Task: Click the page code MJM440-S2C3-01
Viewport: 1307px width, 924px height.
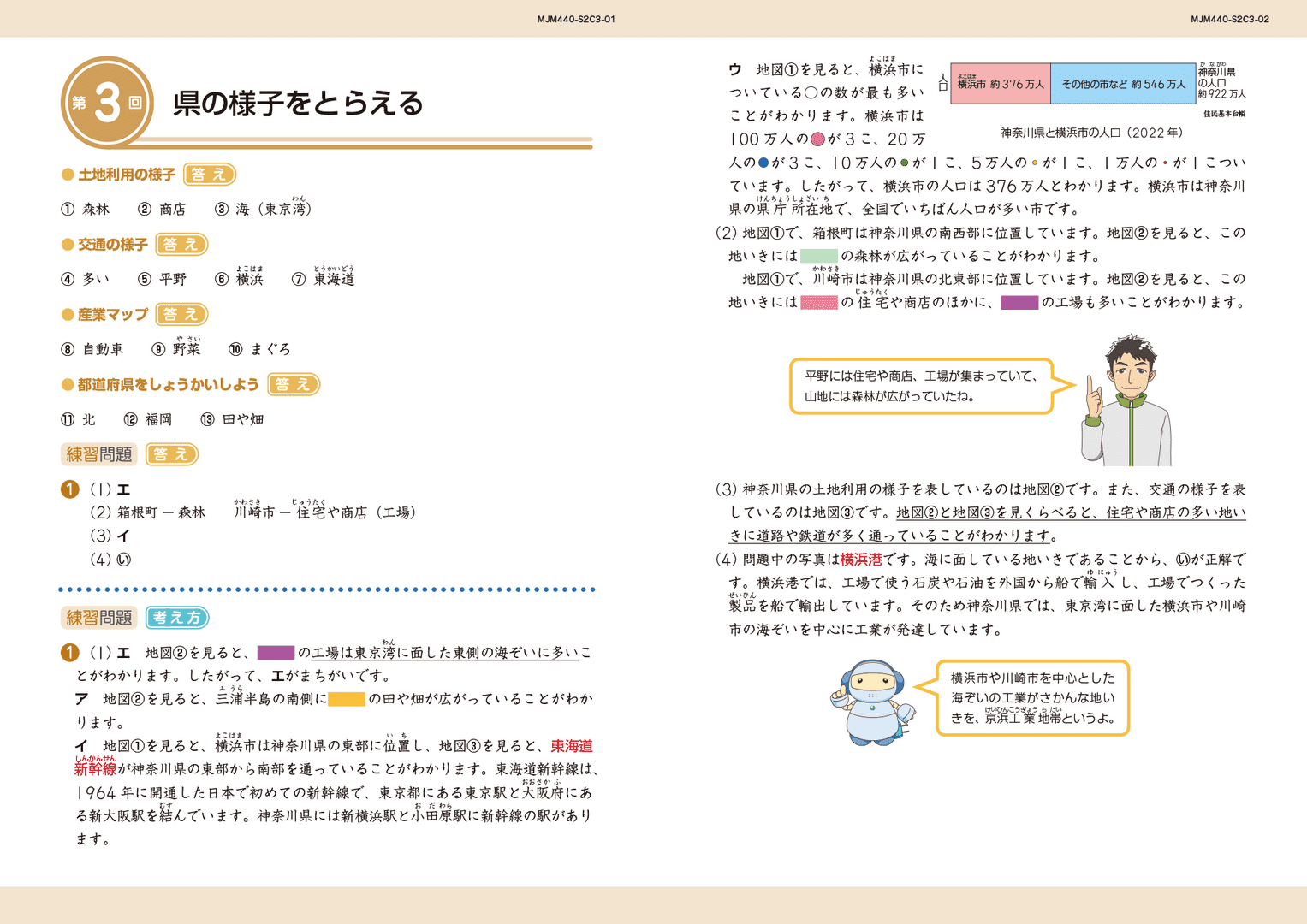Action: point(576,19)
